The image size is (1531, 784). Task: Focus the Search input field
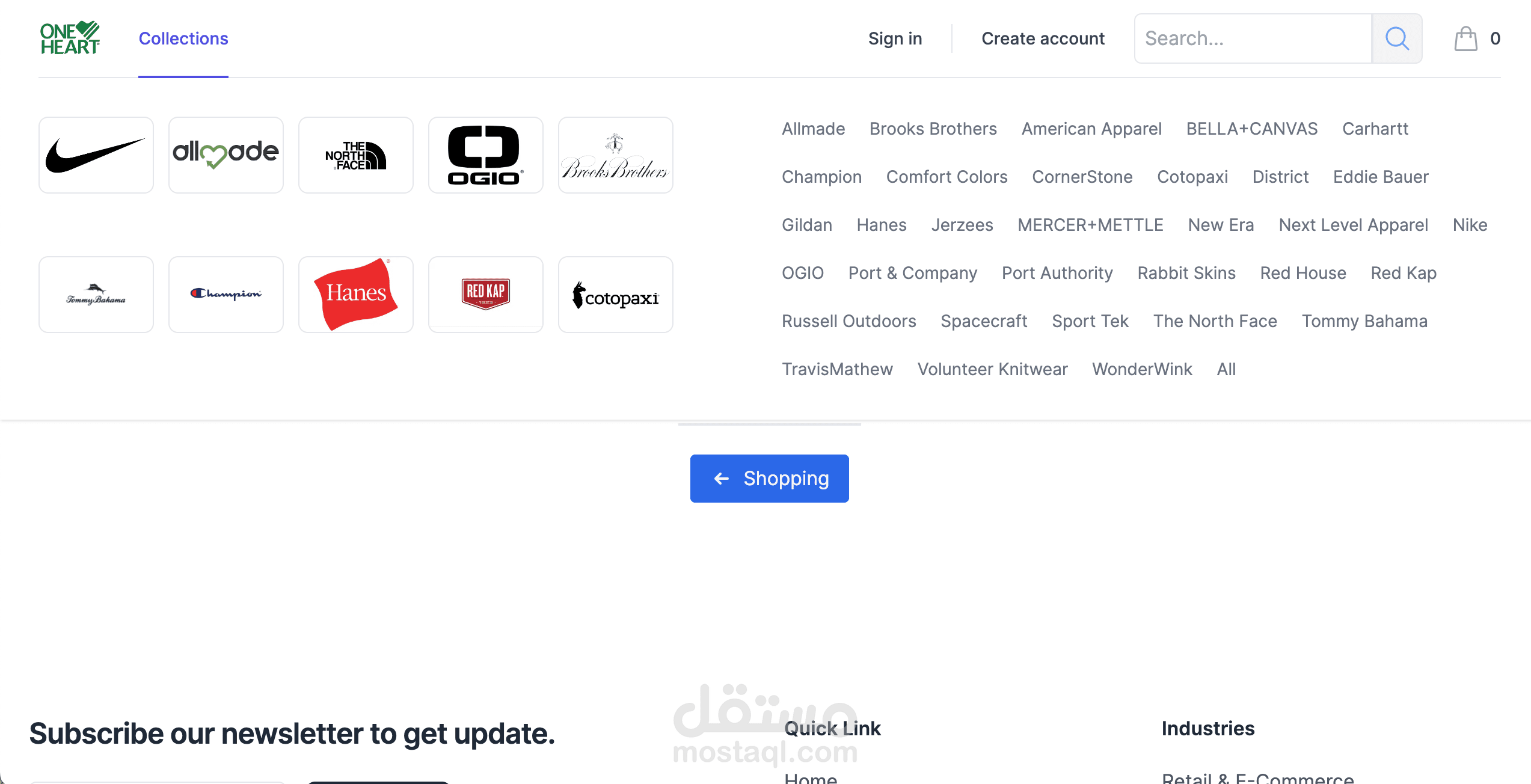pyautogui.click(x=1252, y=38)
